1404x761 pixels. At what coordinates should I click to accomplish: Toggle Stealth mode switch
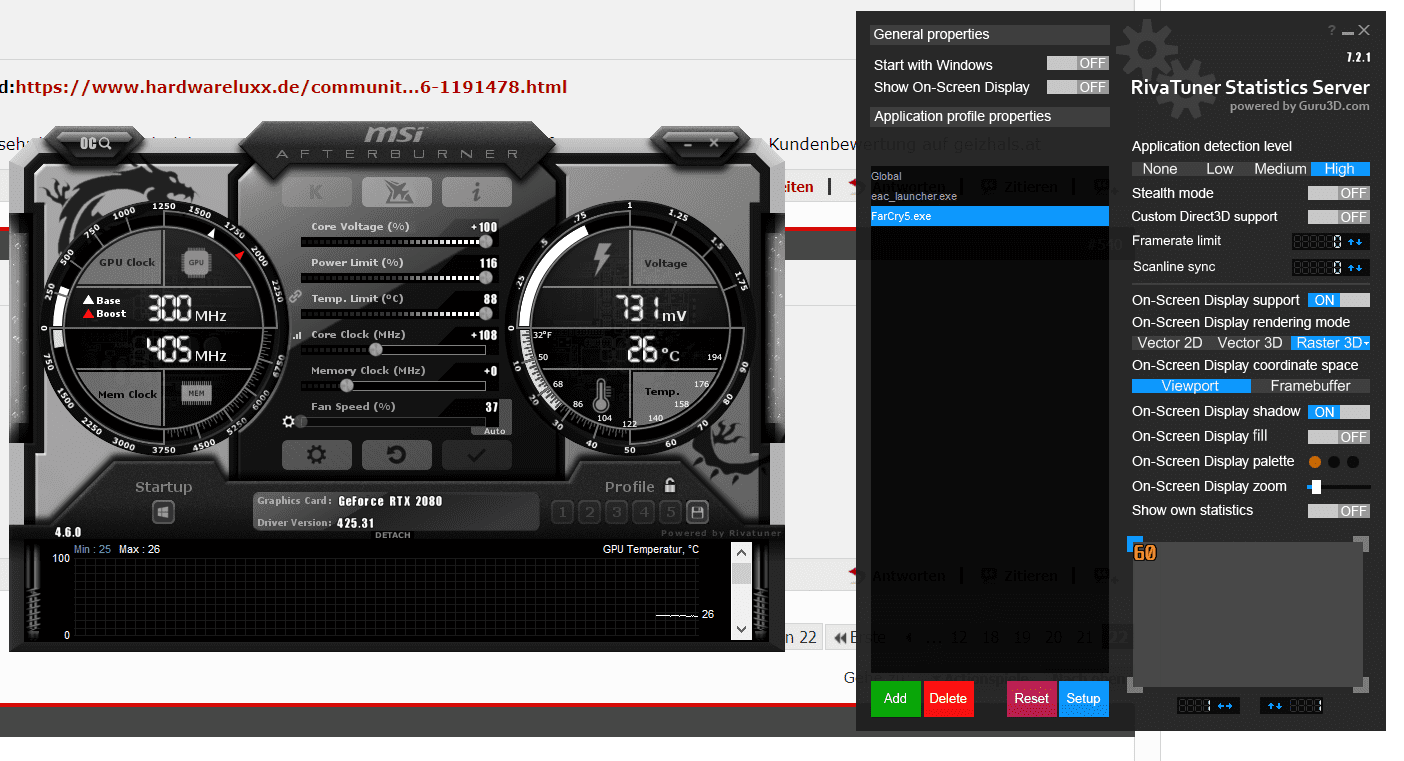(x=1339, y=193)
